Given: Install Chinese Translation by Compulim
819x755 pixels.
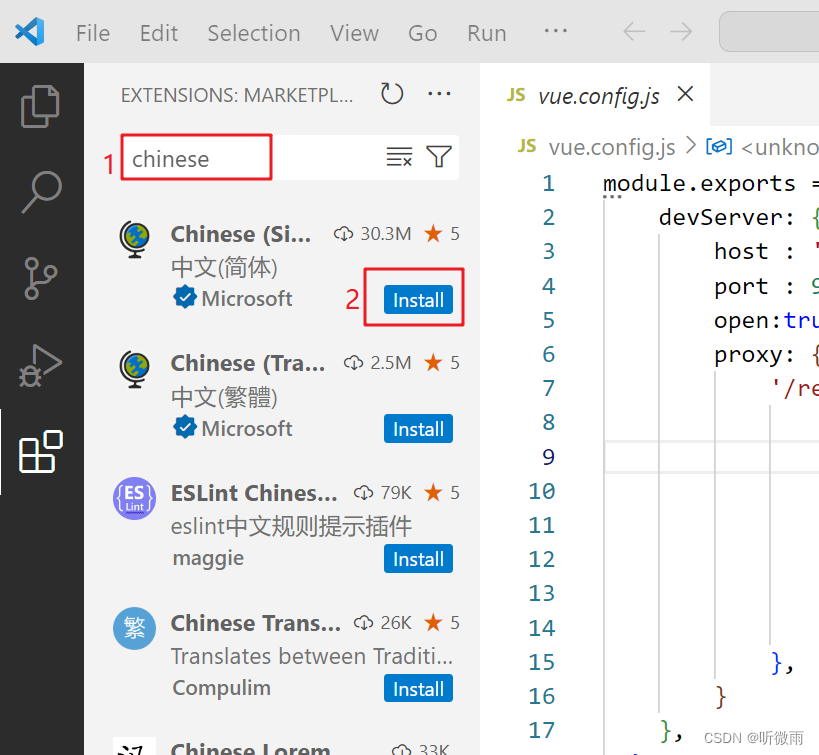Looking at the screenshot, I should coord(418,689).
